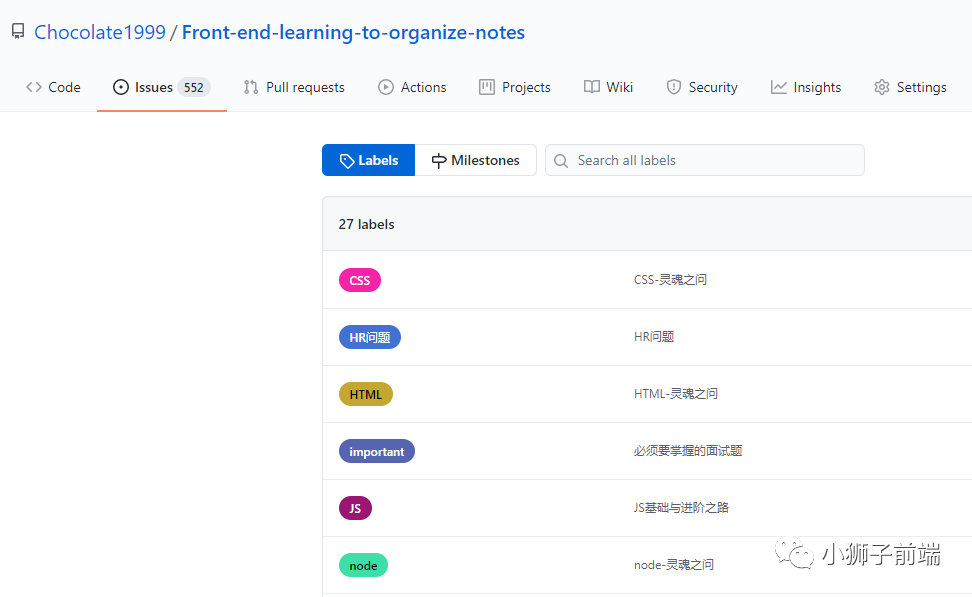Click description node-灵魂之问
Image resolution: width=972 pixels, height=597 pixels.
click(x=674, y=565)
